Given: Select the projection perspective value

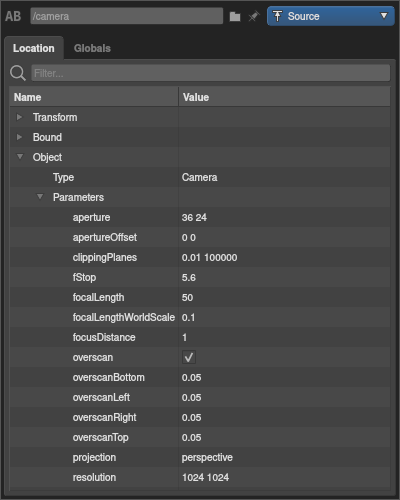Looking at the screenshot, I should (207, 457).
